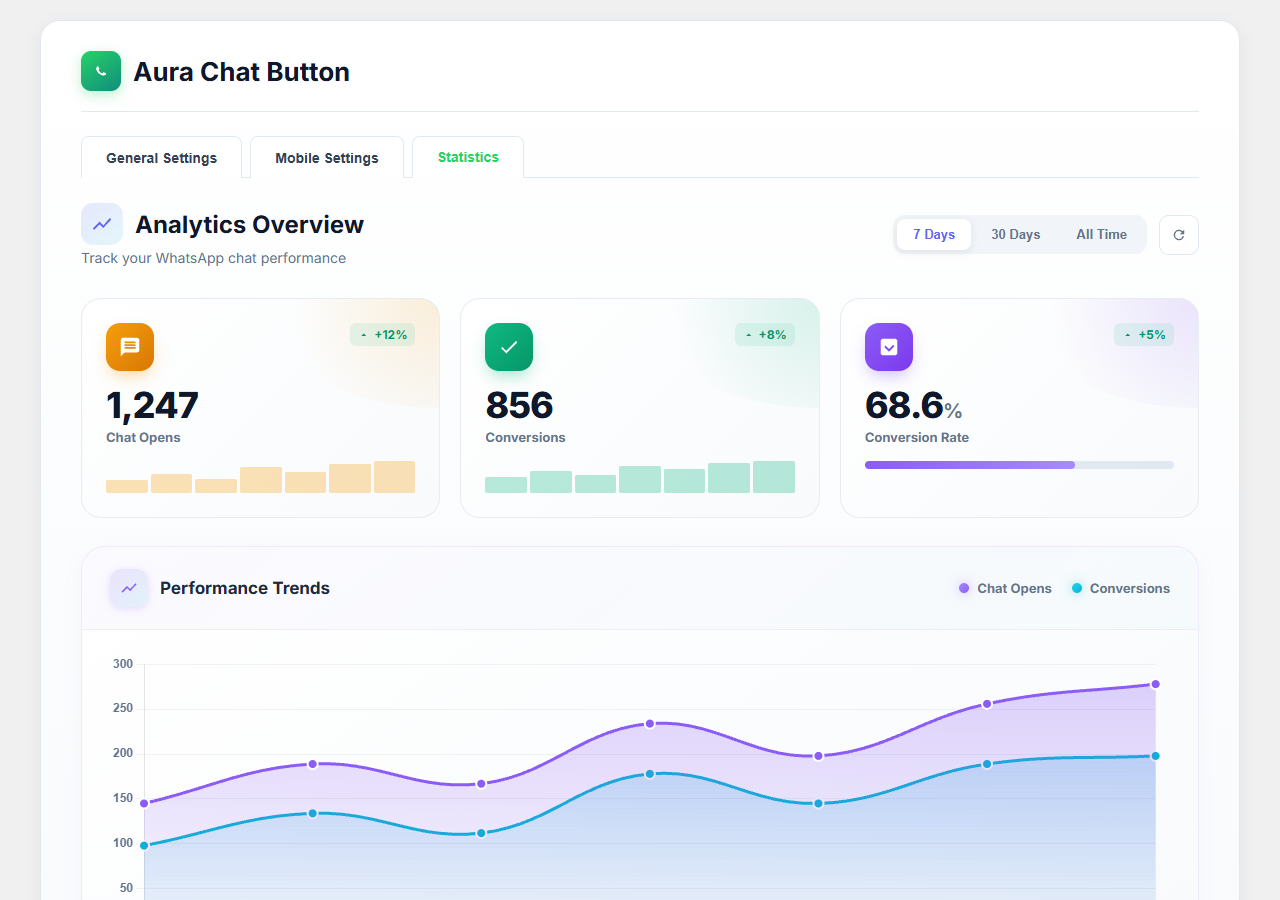
Task: Toggle the Chat Opens series visibility
Action: (1004, 588)
